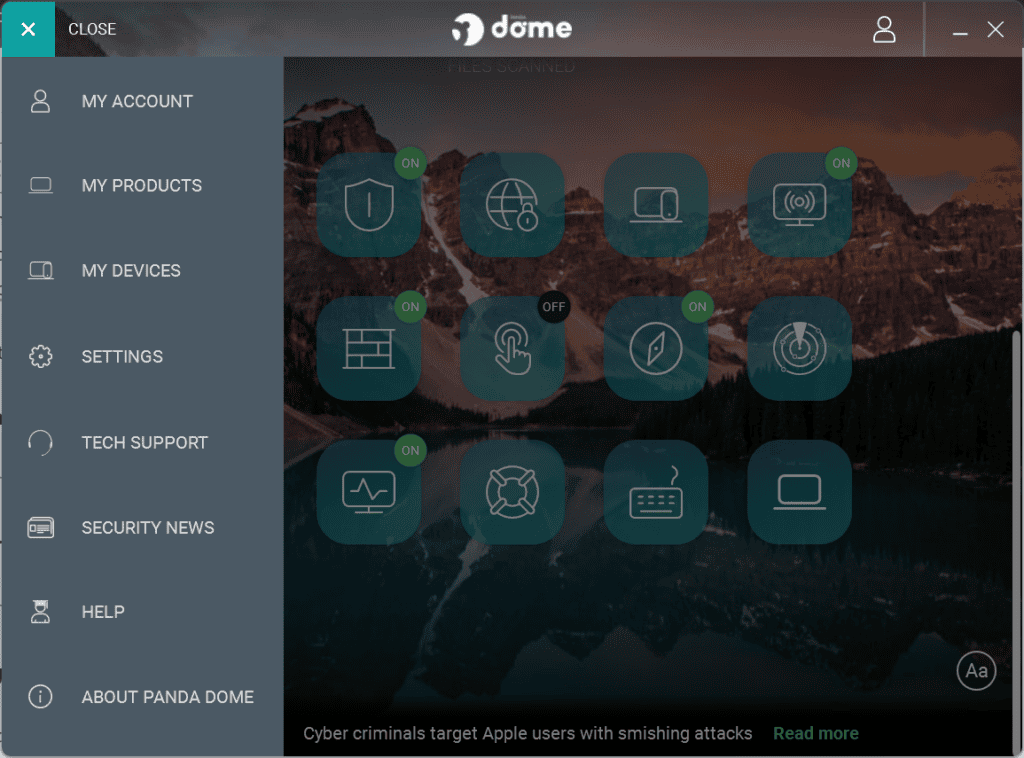This screenshot has height=758, width=1024.
Task: Open ABOUT PANDA DOME menu item
Action: [142, 697]
